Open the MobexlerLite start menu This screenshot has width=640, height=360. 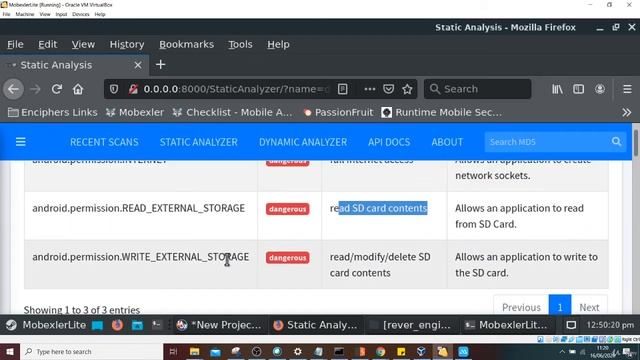(46, 325)
